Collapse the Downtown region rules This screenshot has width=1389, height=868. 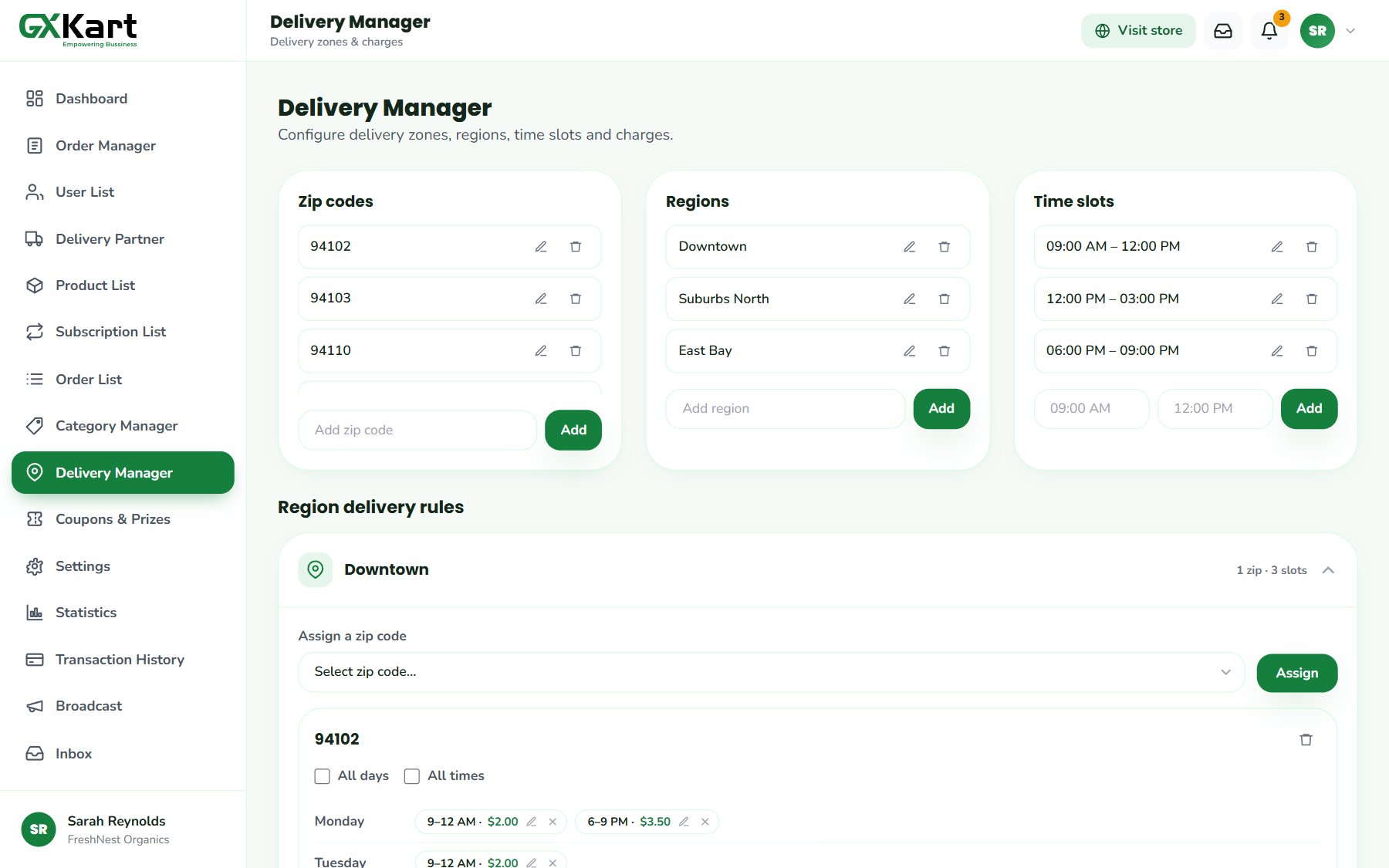click(1328, 570)
